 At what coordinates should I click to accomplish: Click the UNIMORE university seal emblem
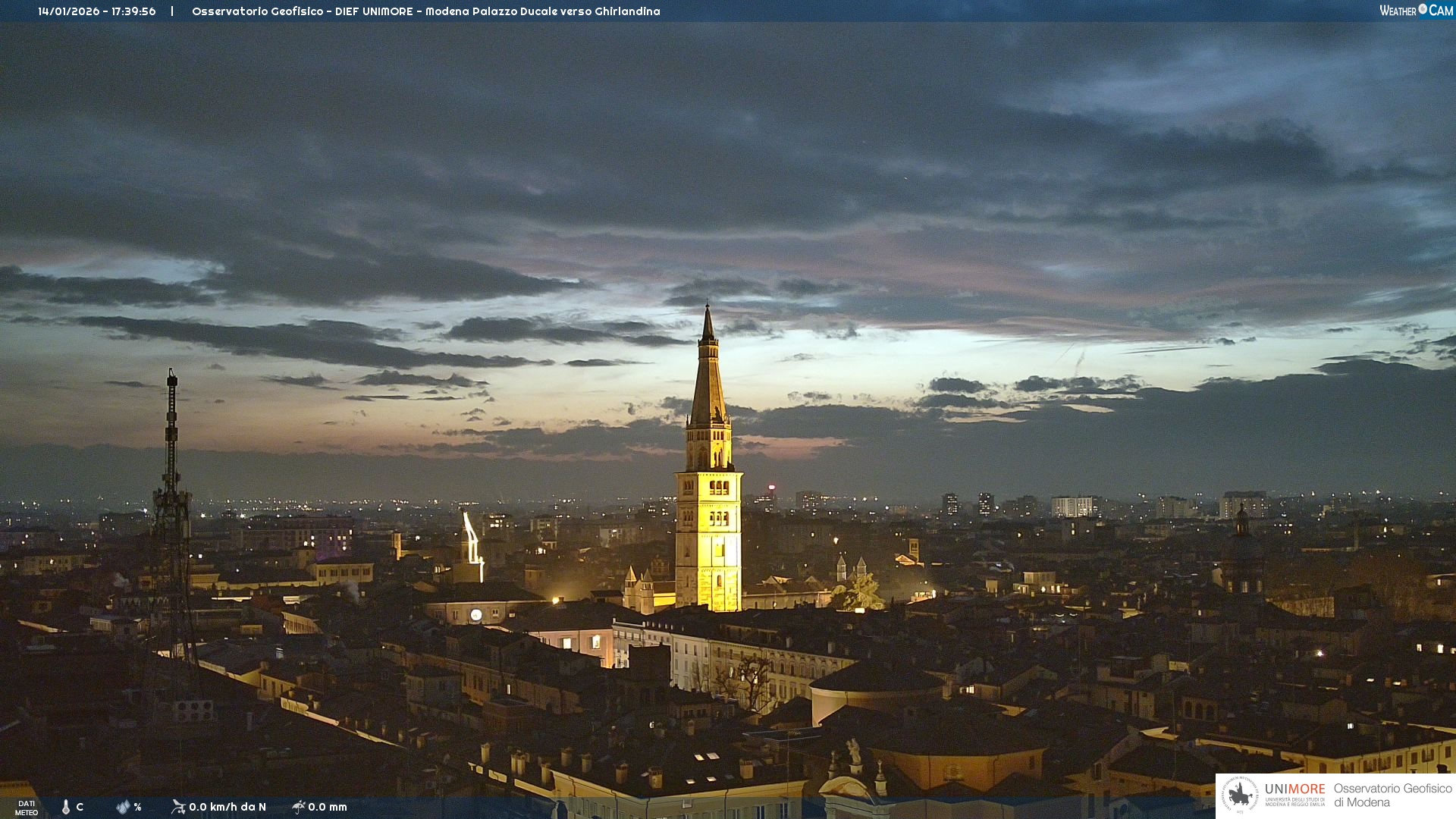(1239, 795)
